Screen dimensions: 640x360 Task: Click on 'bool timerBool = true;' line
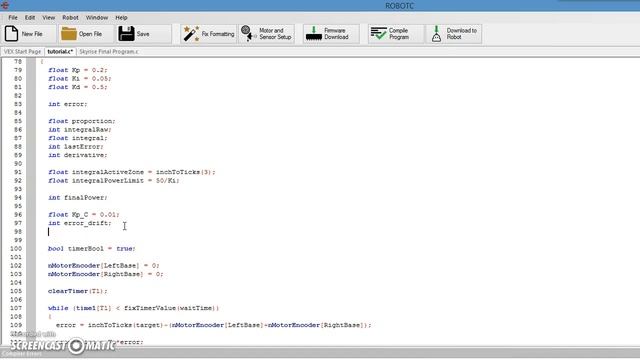[92, 248]
